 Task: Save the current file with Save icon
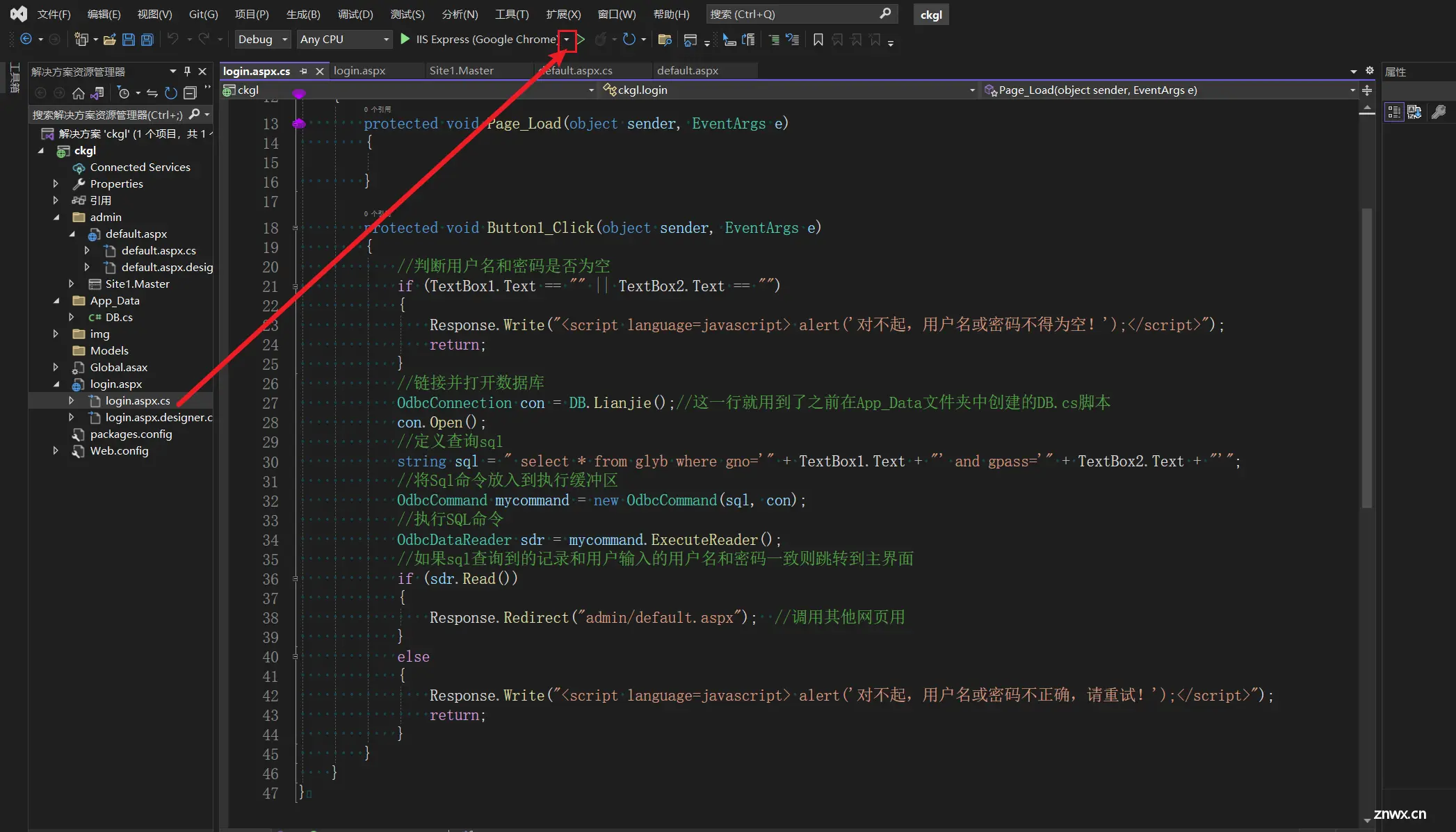(129, 40)
